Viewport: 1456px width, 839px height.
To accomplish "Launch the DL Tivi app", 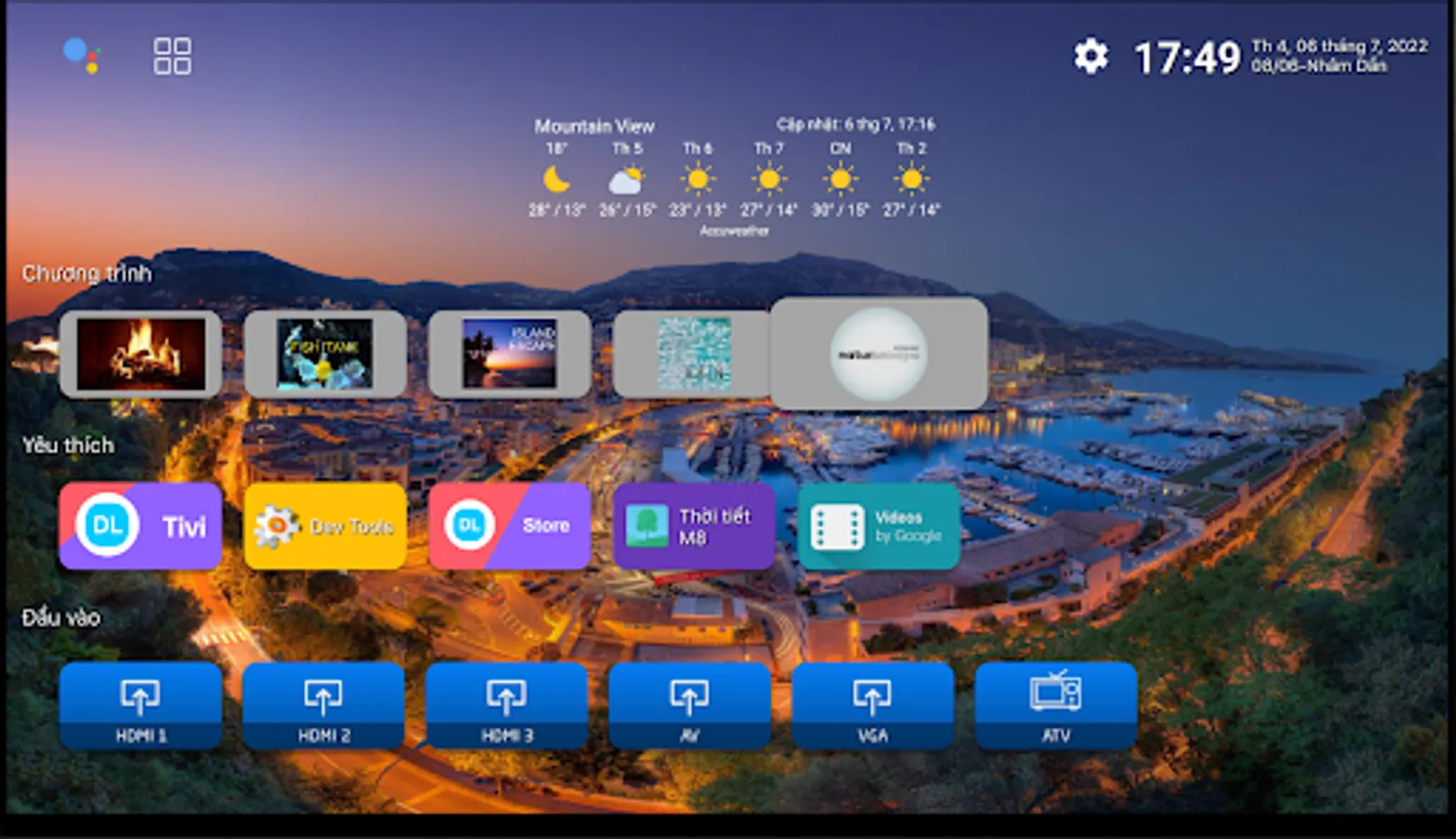I will coord(140,526).
